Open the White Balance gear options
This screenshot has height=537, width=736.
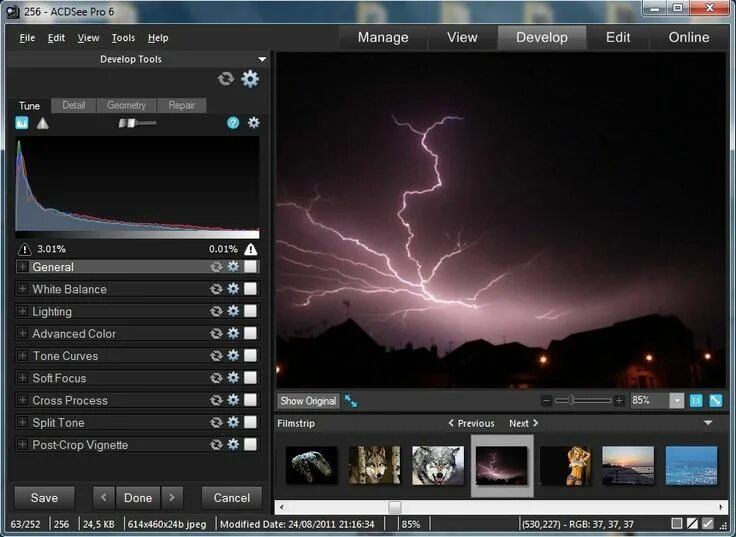[233, 289]
